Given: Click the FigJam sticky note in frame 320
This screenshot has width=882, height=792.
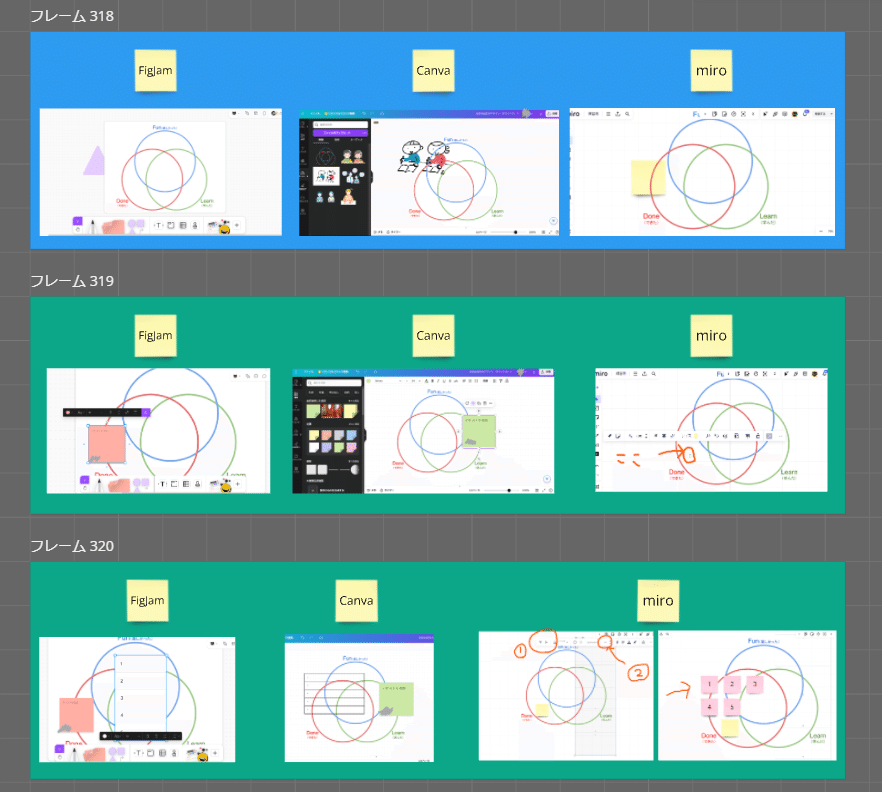Looking at the screenshot, I should pyautogui.click(x=147, y=600).
